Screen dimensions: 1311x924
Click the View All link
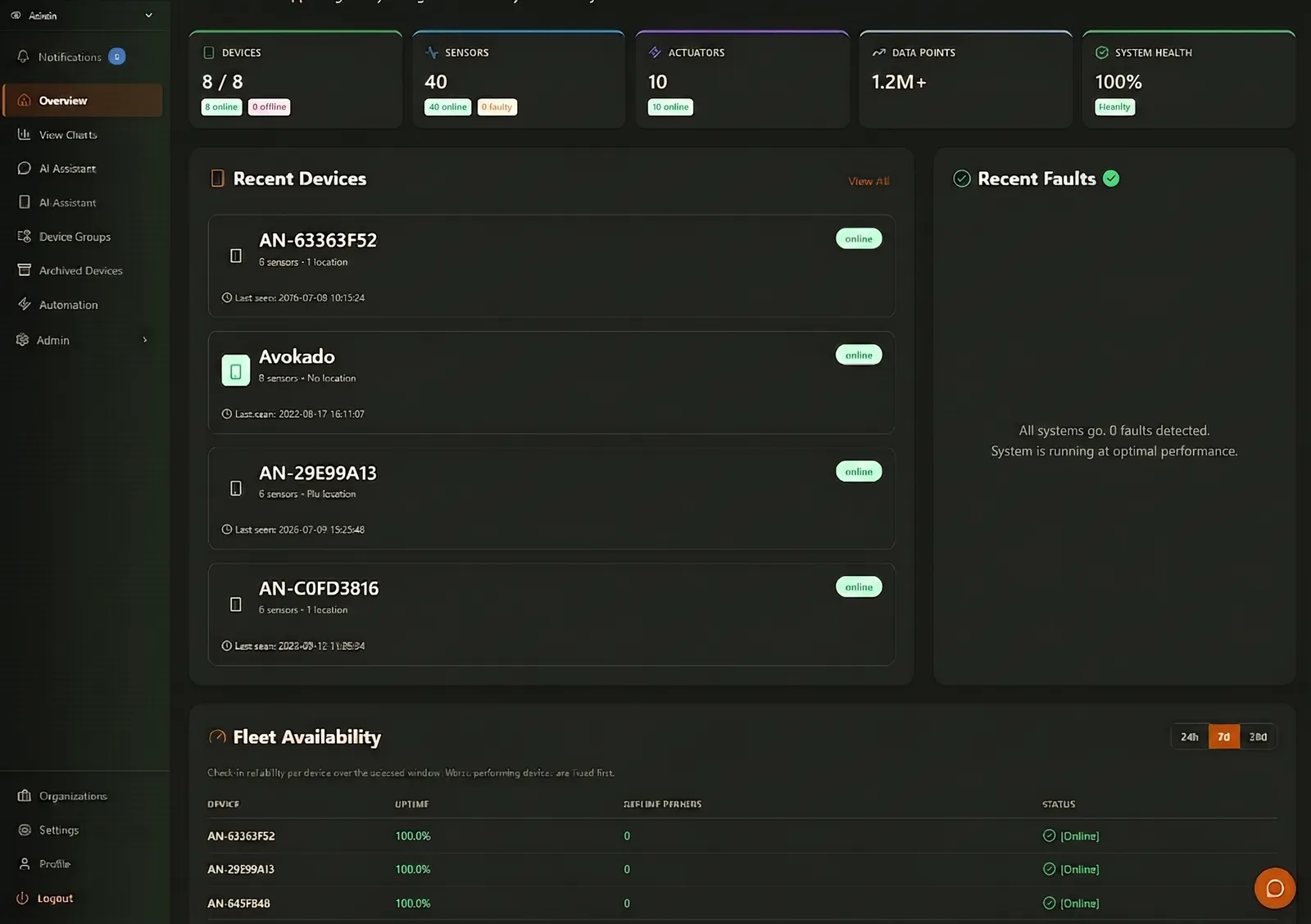click(869, 181)
